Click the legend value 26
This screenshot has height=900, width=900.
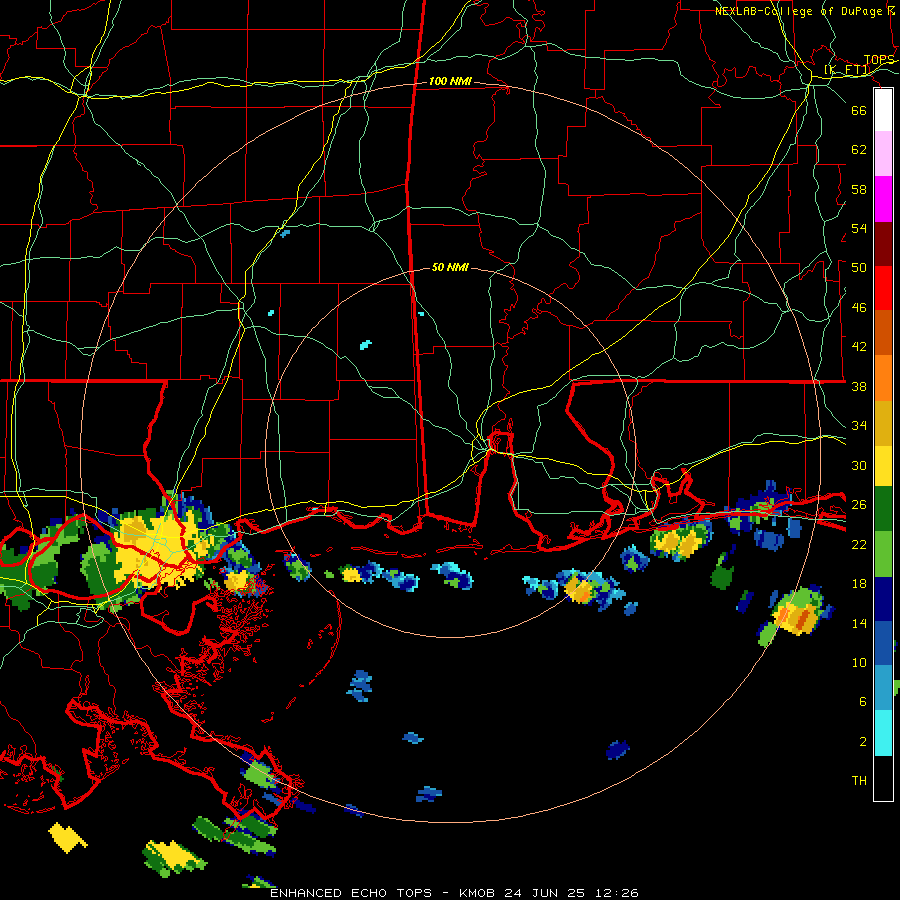tap(859, 505)
